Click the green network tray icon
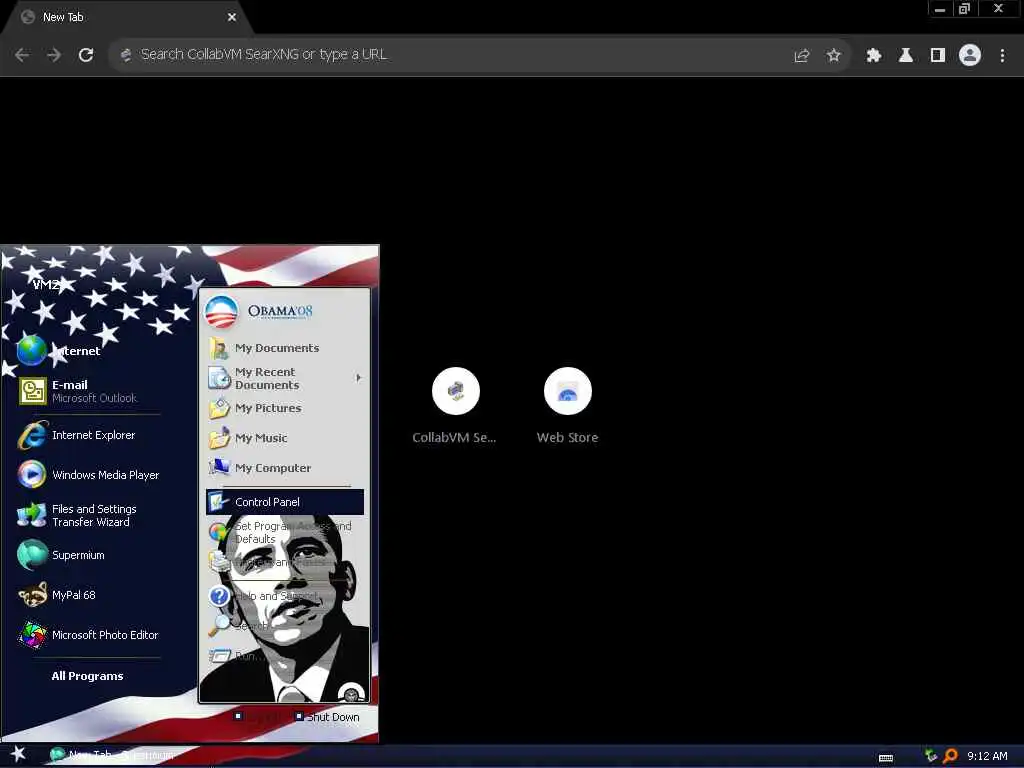This screenshot has width=1024, height=768. tap(931, 756)
